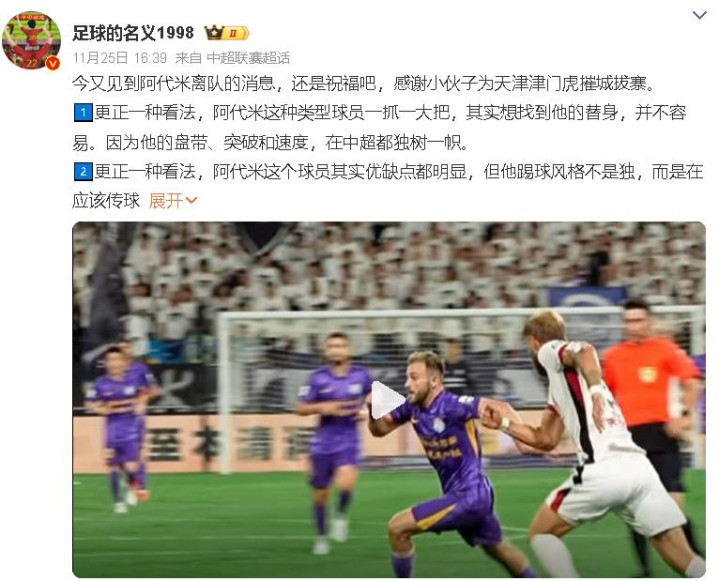Click the gold crown membership badge
The height and width of the screenshot is (581, 719).
click(x=227, y=33)
